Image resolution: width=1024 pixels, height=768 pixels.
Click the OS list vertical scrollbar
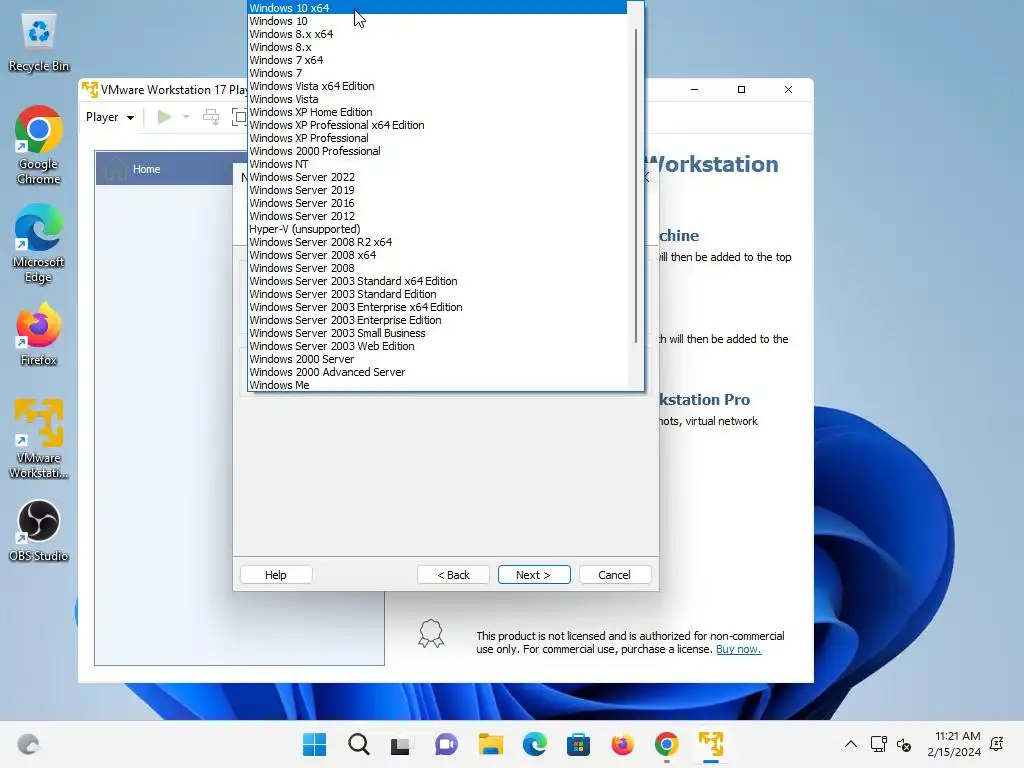635,186
